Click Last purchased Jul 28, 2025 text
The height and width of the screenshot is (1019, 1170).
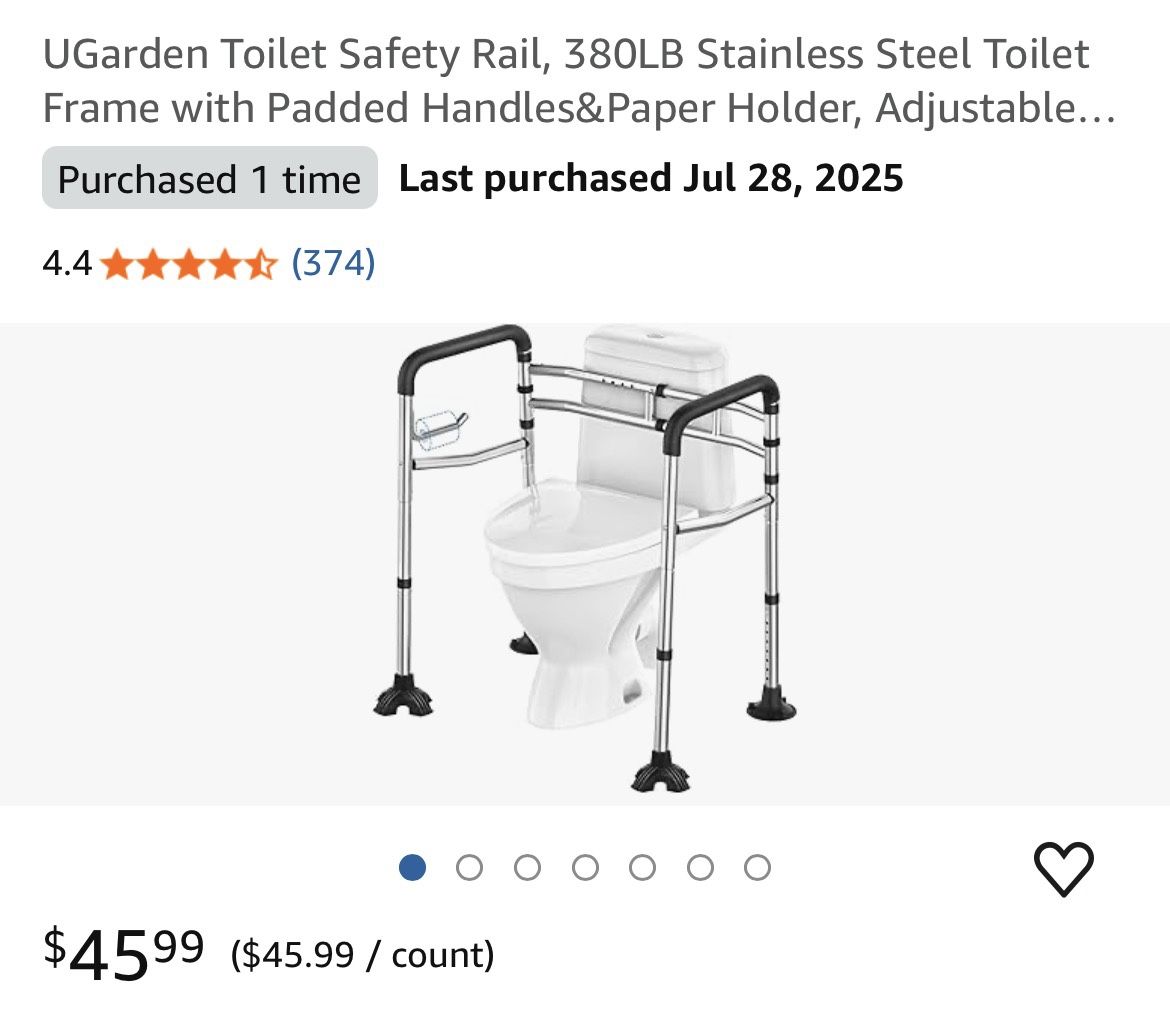tap(651, 179)
